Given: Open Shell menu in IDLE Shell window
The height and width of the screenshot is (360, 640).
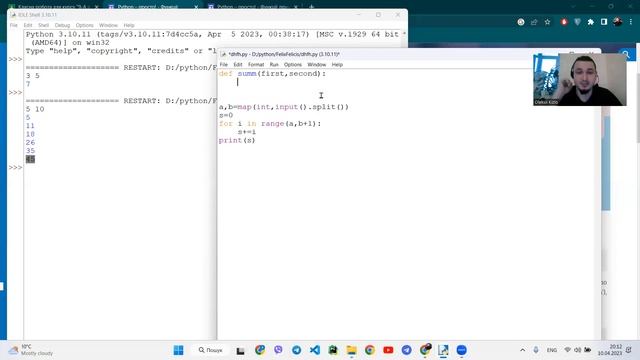Looking at the screenshot, I should point(43,25).
